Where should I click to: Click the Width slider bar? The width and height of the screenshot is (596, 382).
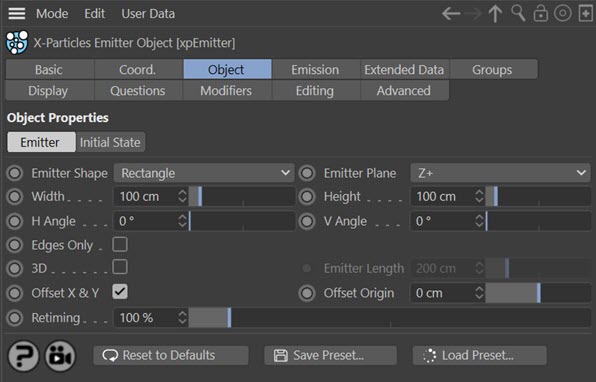(x=242, y=197)
